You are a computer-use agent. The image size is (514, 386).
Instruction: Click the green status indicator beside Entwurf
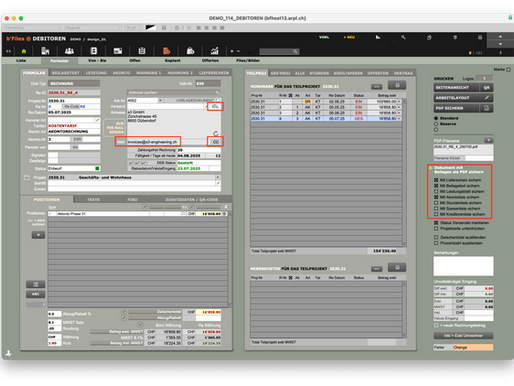coord(97,168)
